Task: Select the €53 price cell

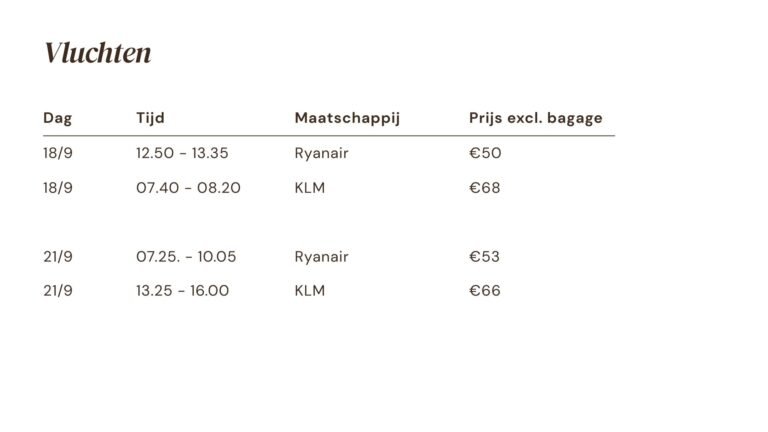Action: point(484,256)
